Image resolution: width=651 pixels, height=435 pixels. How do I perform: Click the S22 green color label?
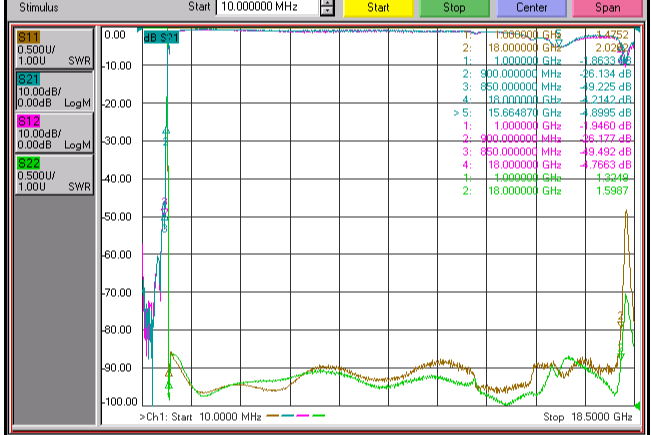click(28, 163)
